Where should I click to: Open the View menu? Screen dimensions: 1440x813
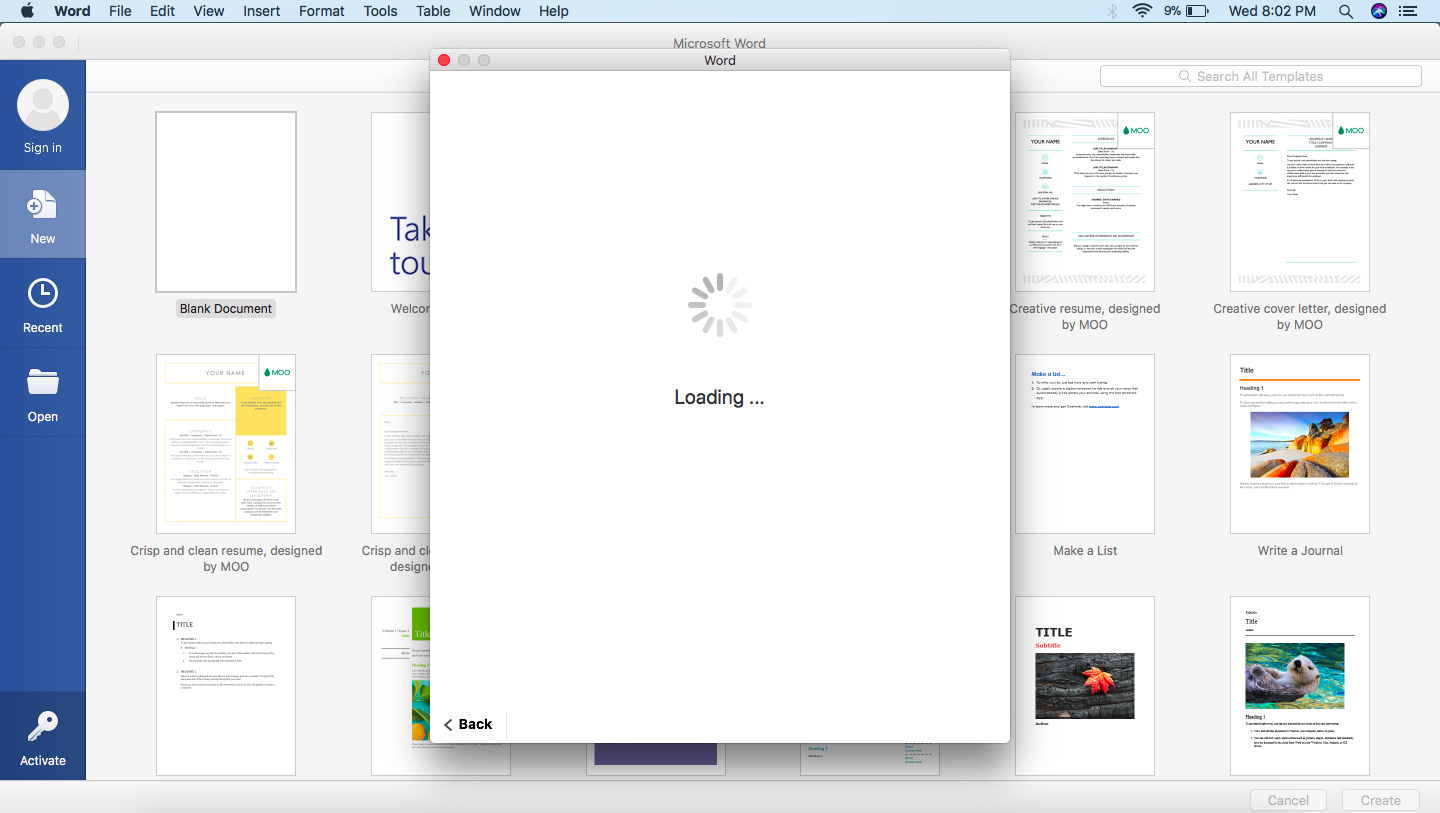tap(208, 11)
